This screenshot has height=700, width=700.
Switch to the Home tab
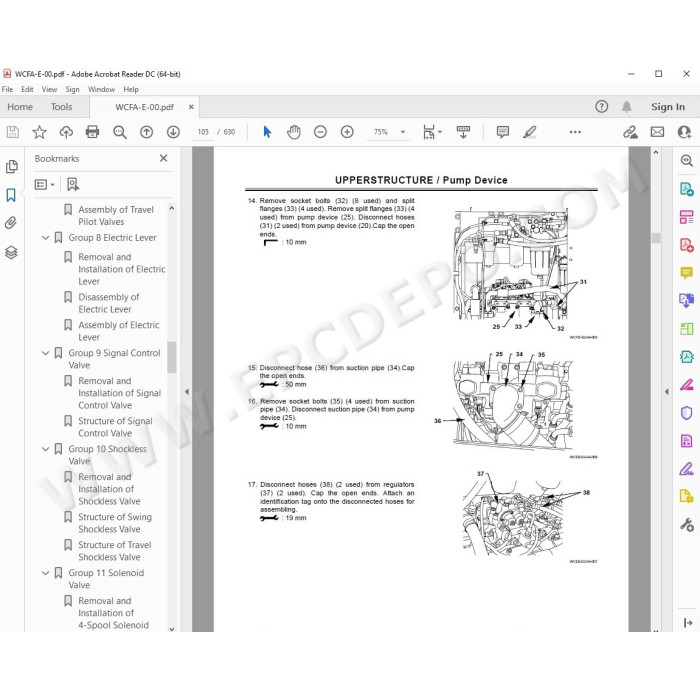click(x=20, y=107)
